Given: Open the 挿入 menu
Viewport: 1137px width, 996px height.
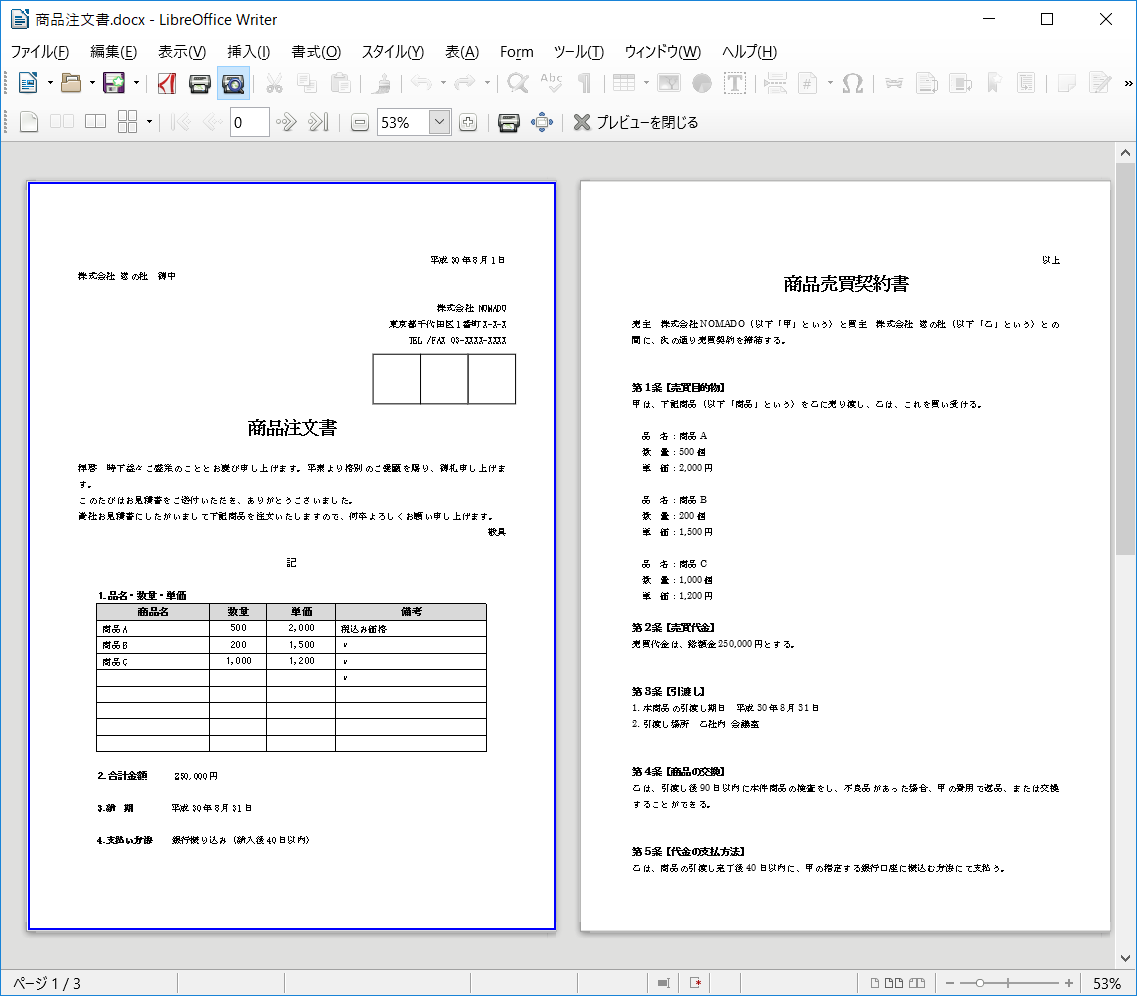Looking at the screenshot, I should (x=249, y=51).
